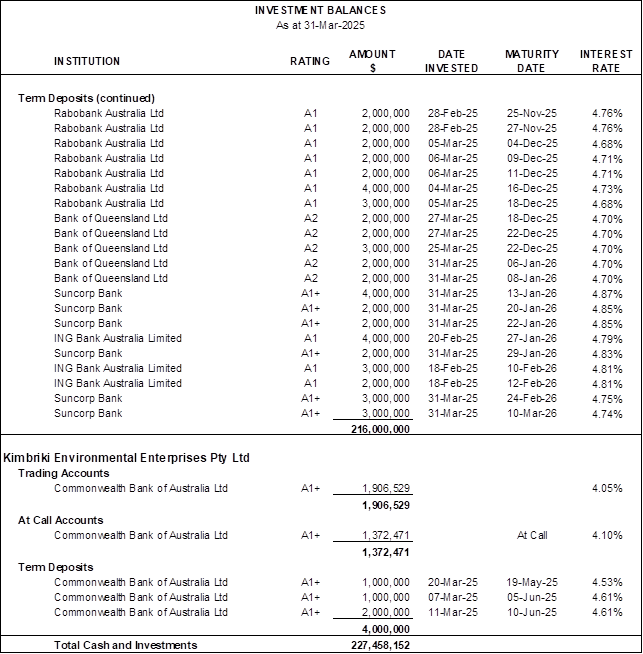Image resolution: width=643 pixels, height=654 pixels.
Task: Select the 4.75% interest rate
Action: [x=607, y=400]
